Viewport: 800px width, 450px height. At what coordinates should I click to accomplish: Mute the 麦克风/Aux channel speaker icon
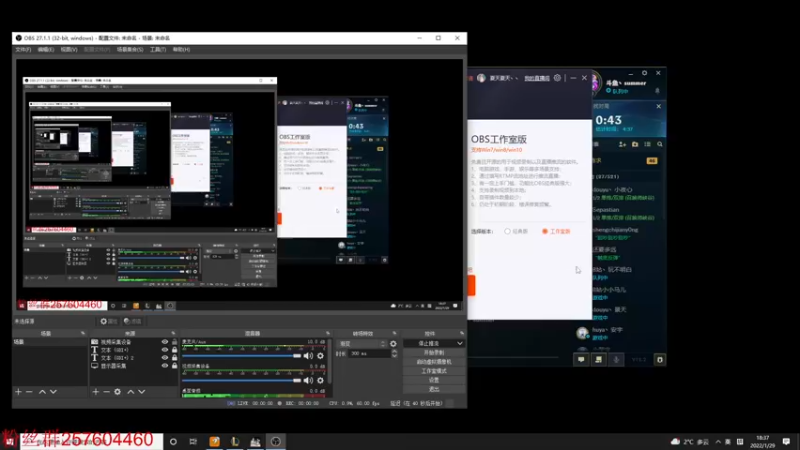pyautogui.click(x=308, y=356)
